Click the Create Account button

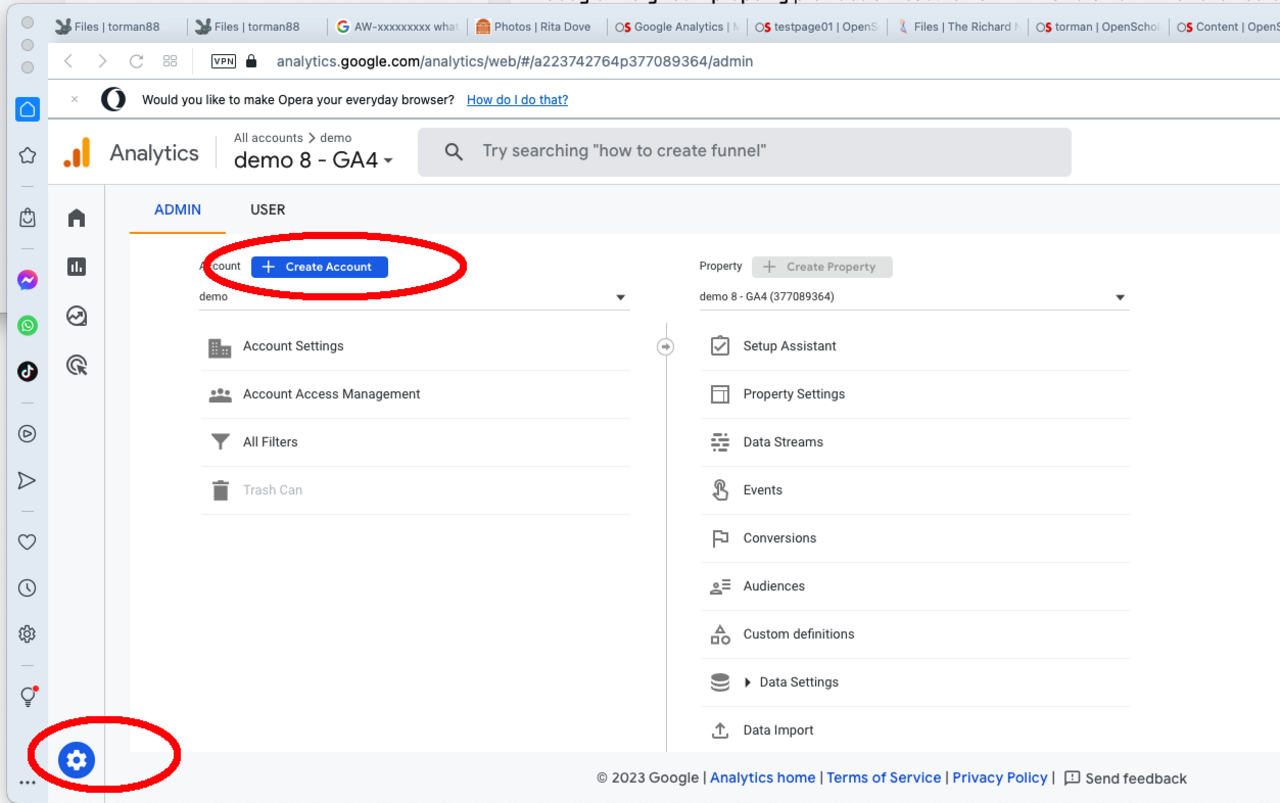point(319,267)
